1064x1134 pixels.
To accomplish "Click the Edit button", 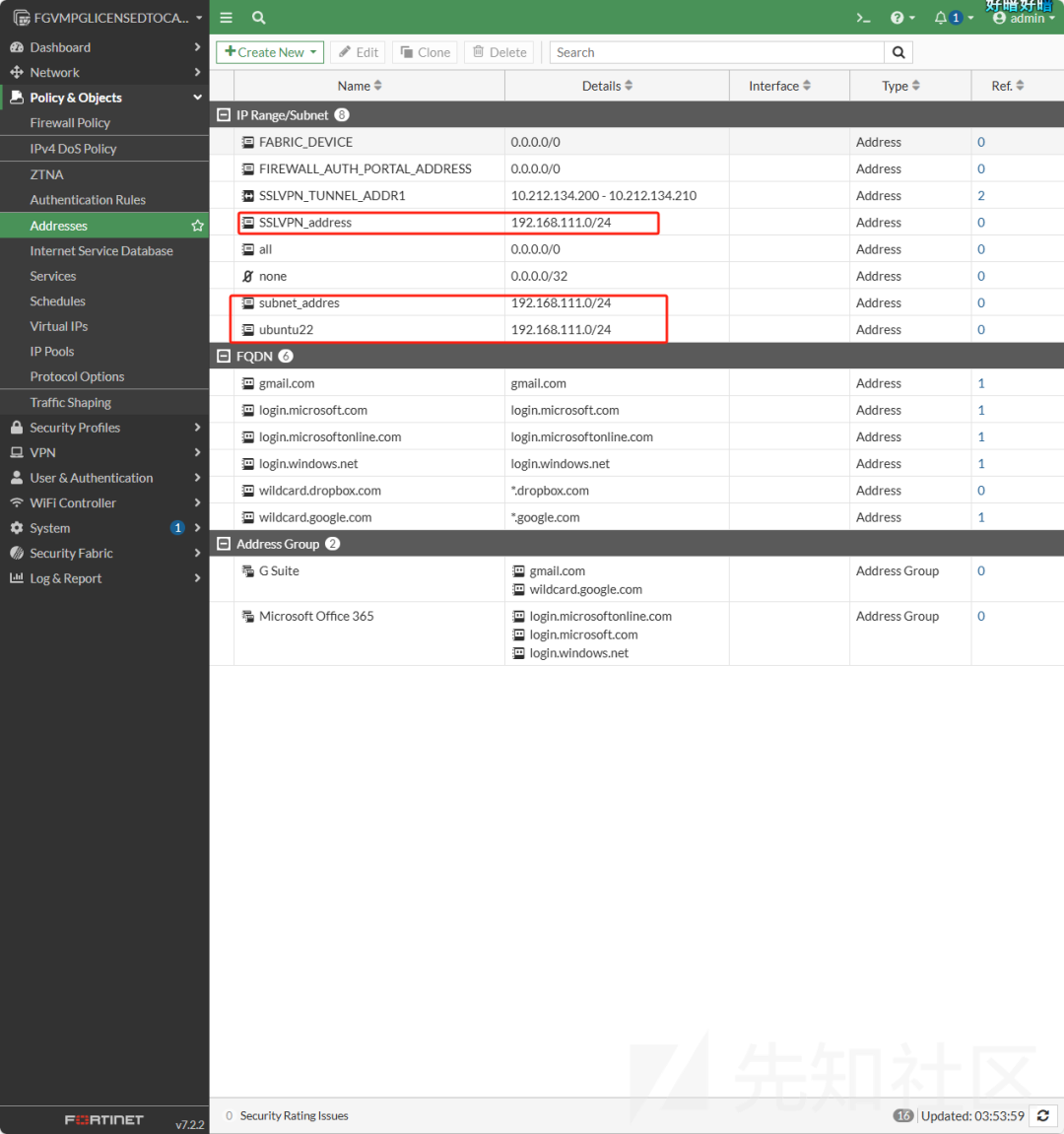I will tap(359, 52).
